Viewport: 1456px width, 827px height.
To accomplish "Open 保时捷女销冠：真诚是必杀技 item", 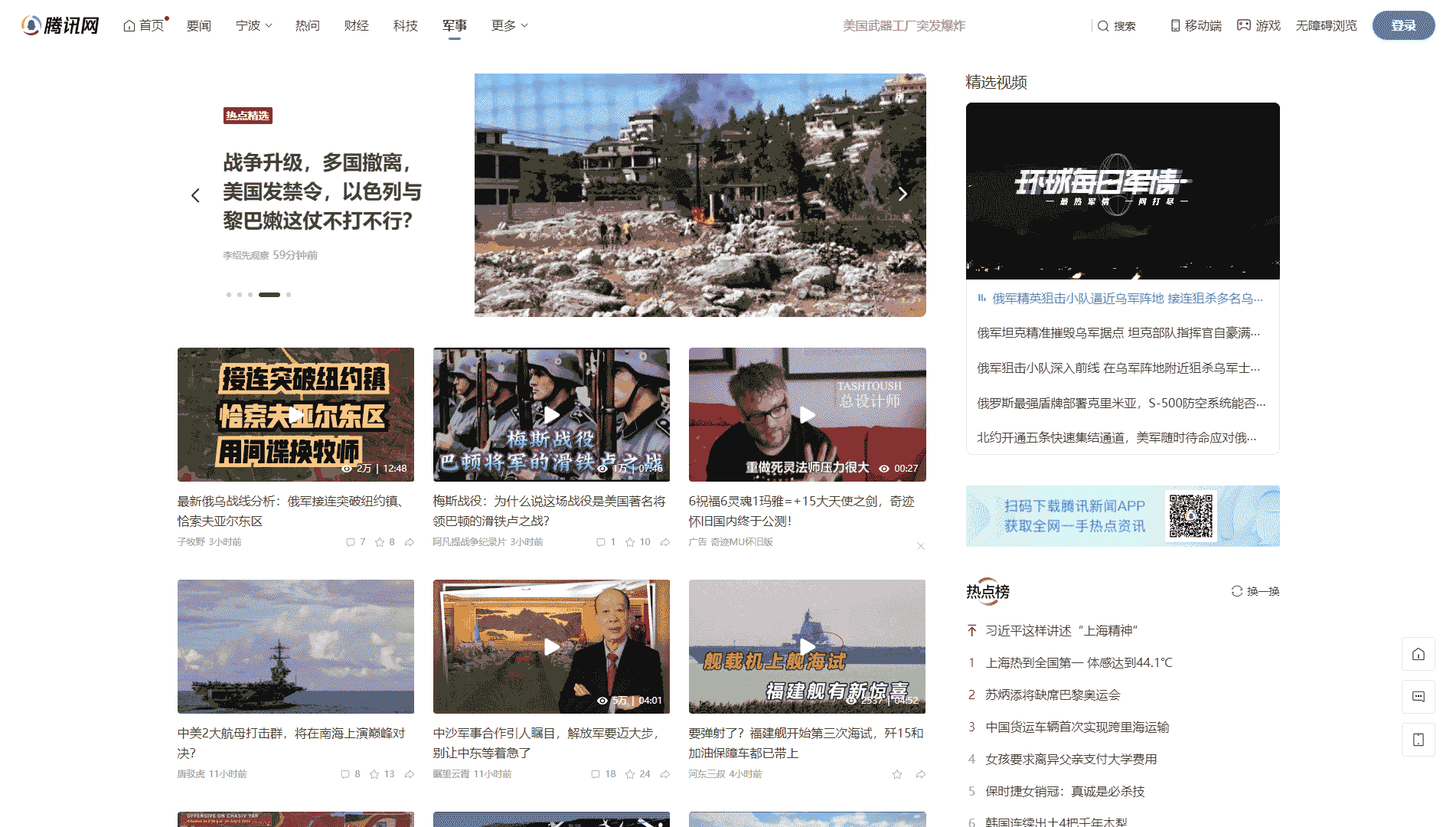I will click(1066, 791).
